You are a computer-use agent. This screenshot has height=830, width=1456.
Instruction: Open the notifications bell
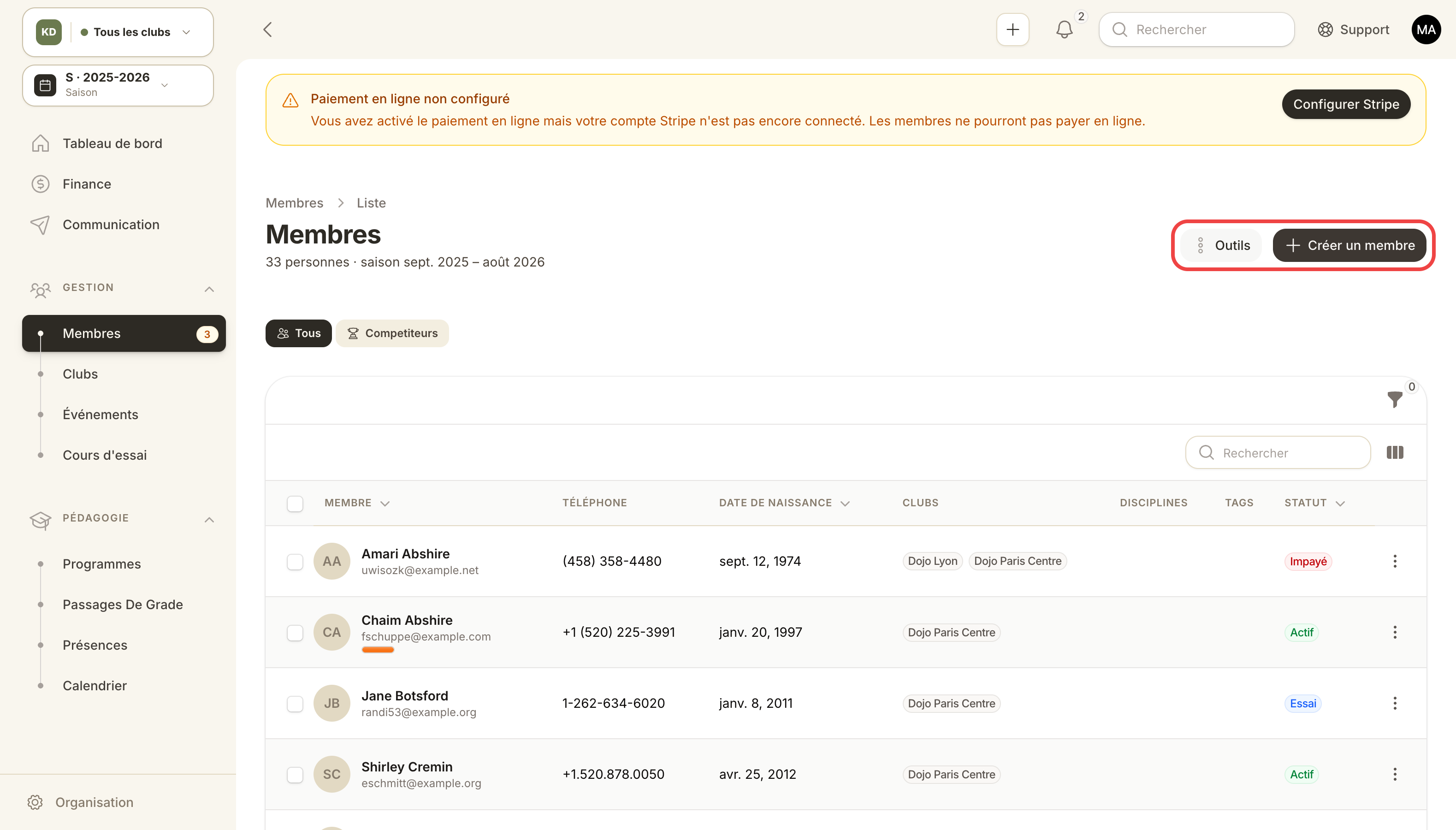[x=1064, y=30]
